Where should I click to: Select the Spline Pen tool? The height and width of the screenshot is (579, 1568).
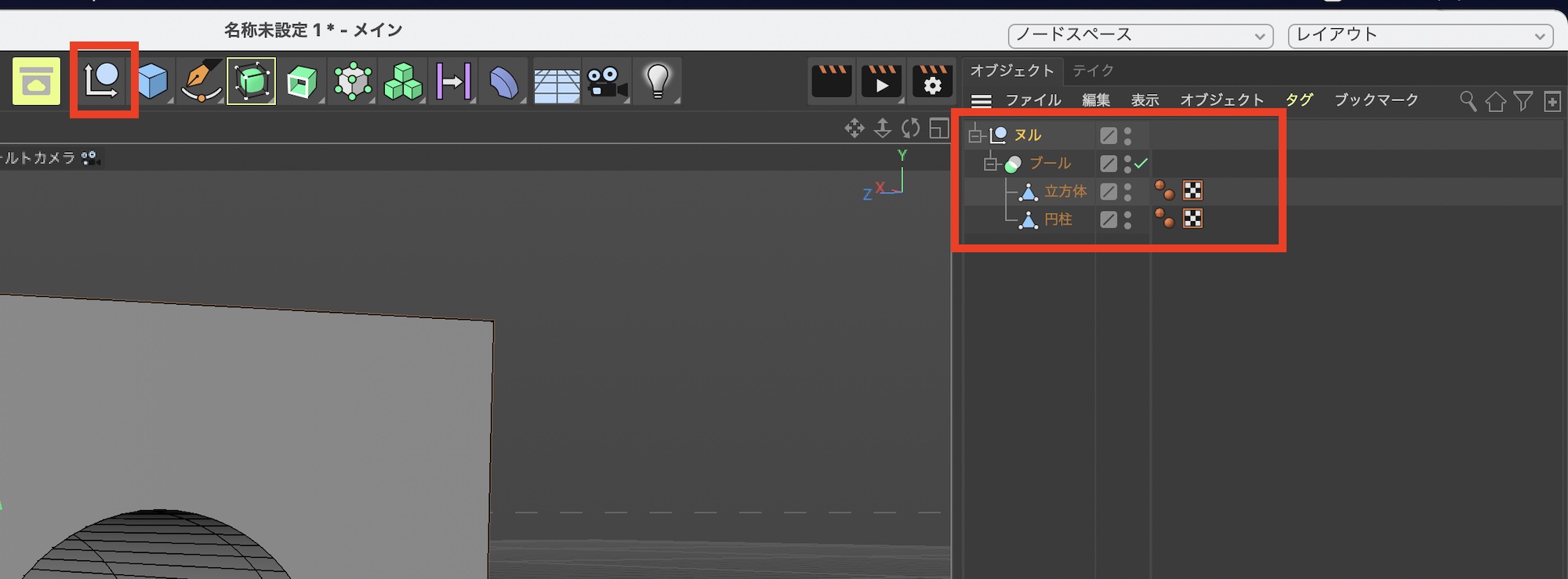click(201, 81)
